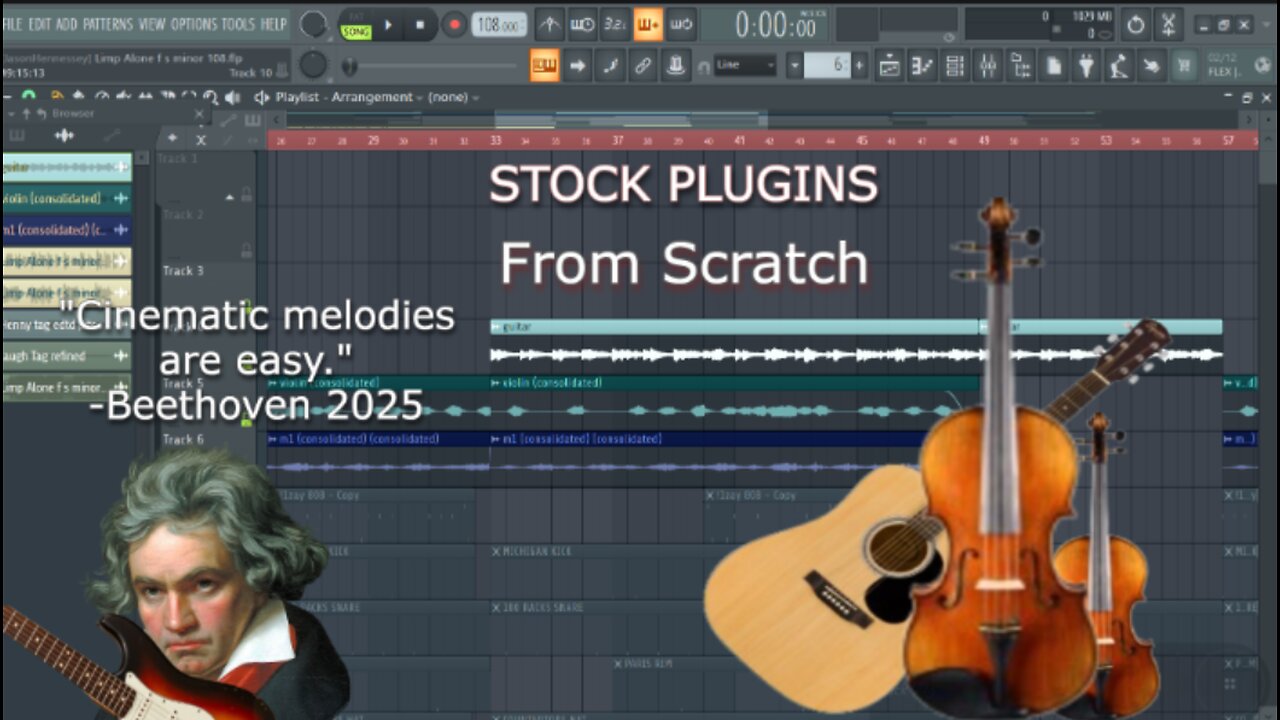Screen dimensions: 1280x720
Task: Open the content shop cart icon
Action: 1186,66
